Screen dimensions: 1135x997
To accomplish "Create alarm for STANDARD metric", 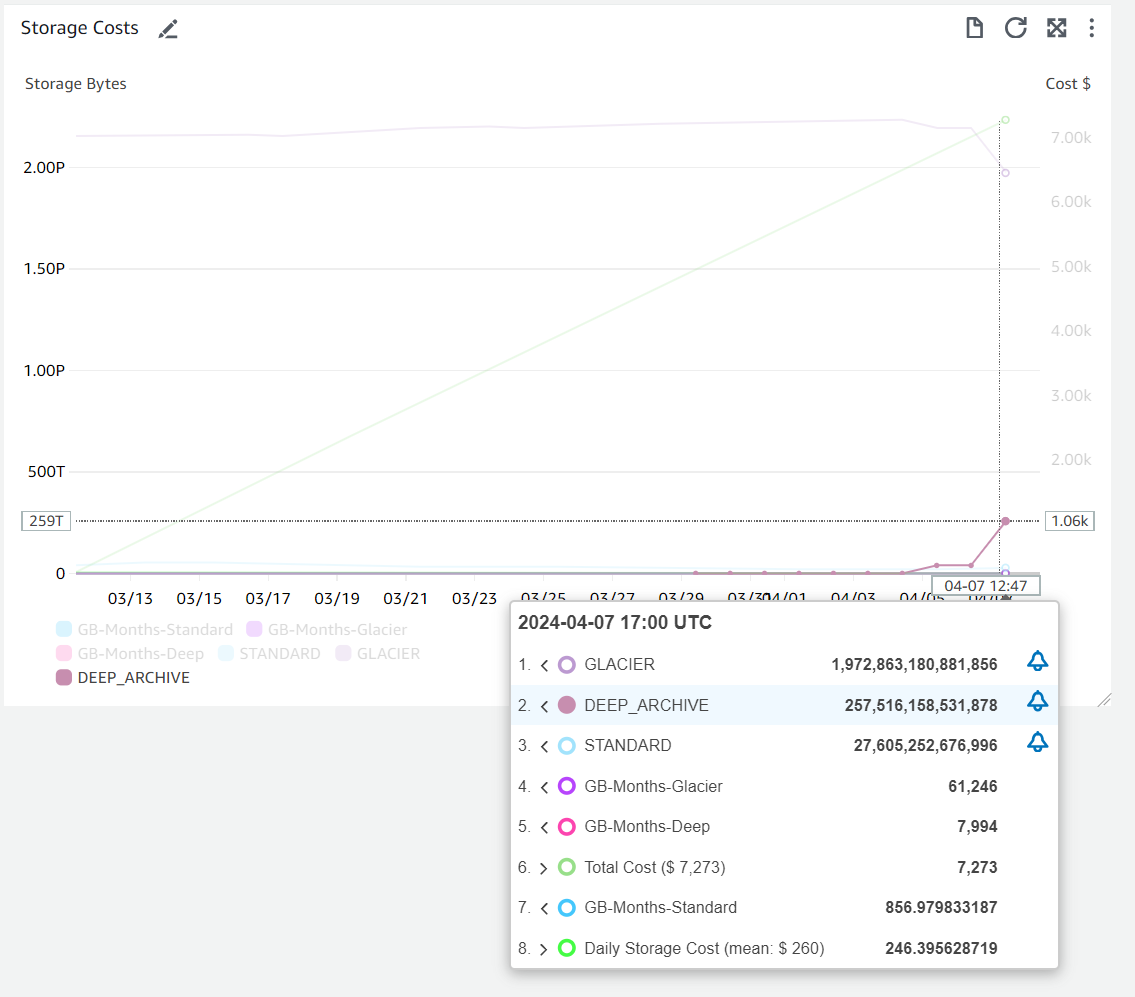I will 1037,742.
